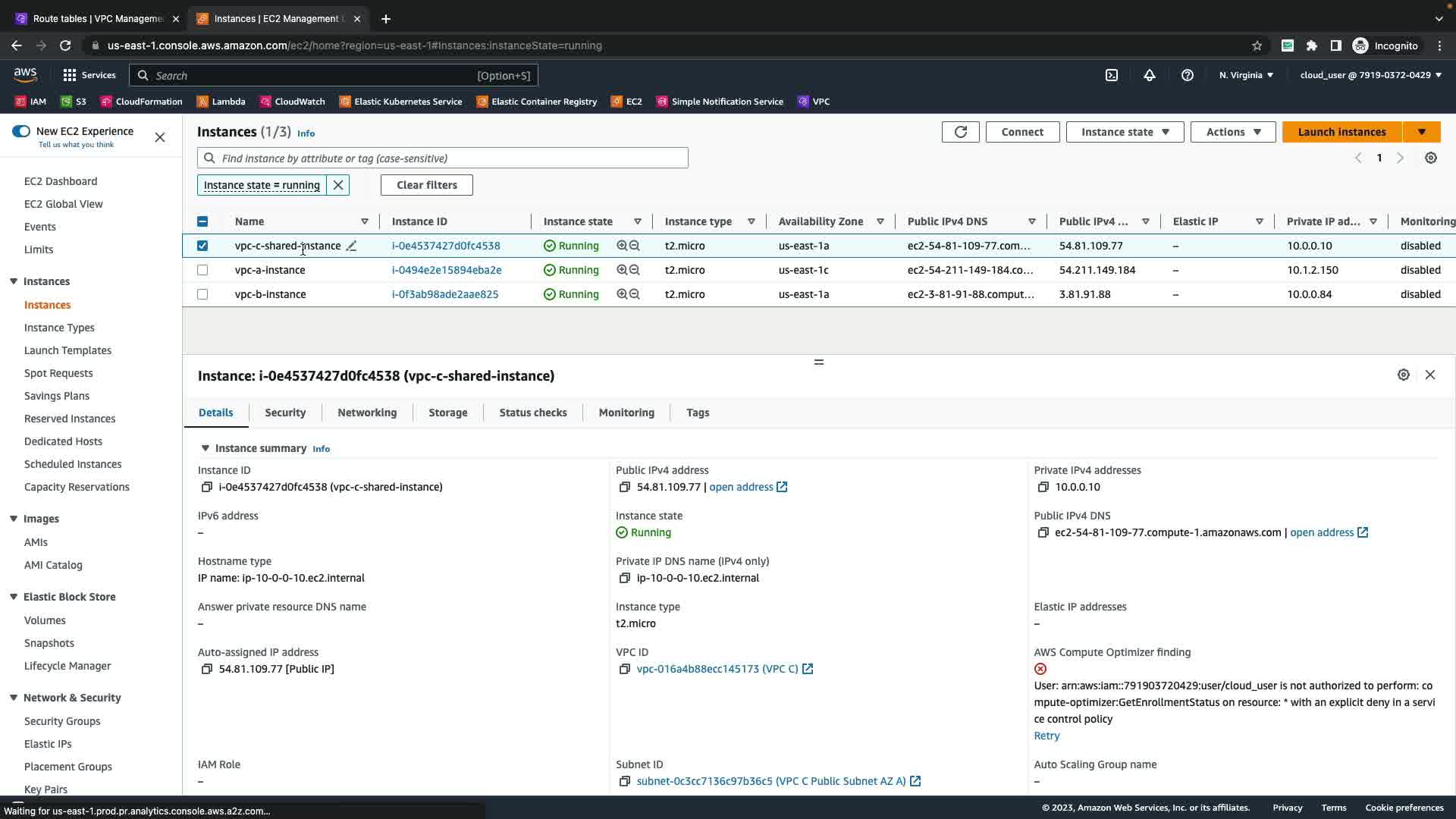Toggle the New EC2 Experience switch
The height and width of the screenshot is (819, 1456).
click(21, 131)
